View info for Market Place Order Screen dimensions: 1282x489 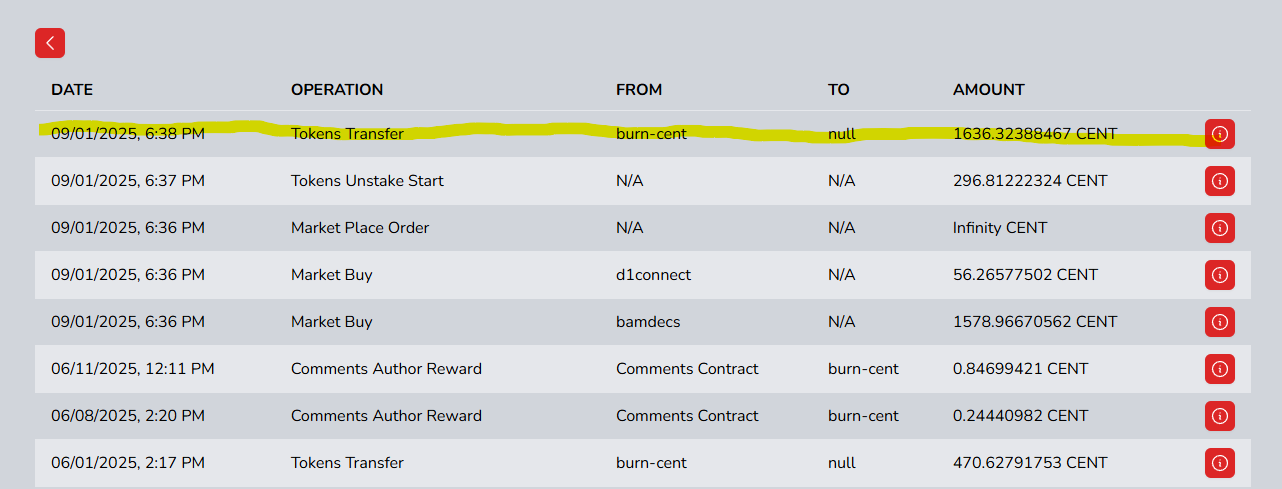[1219, 228]
